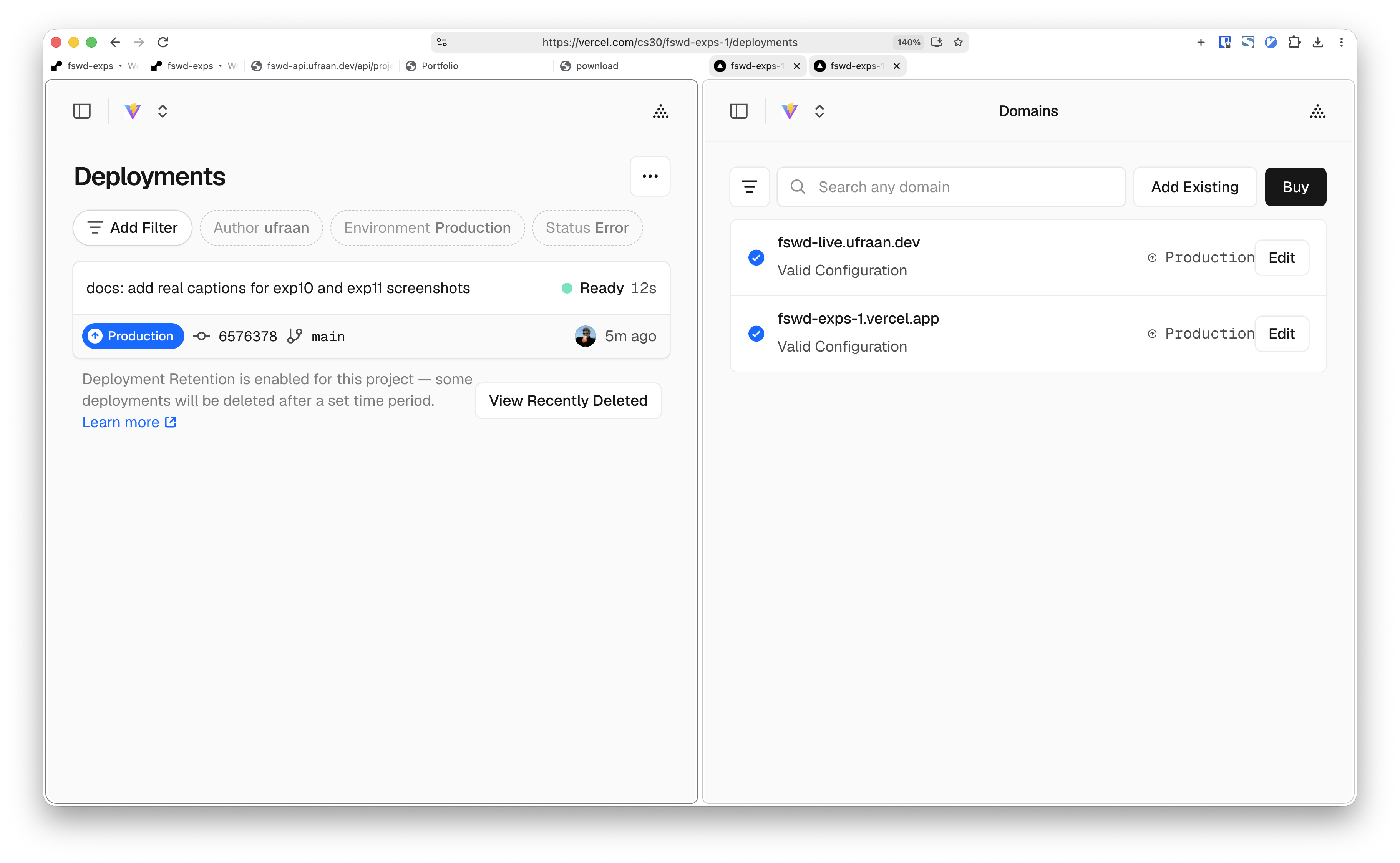Expand project switcher chevrons in Deployments pane
Image resolution: width=1400 pixels, height=863 pixels.
(163, 111)
